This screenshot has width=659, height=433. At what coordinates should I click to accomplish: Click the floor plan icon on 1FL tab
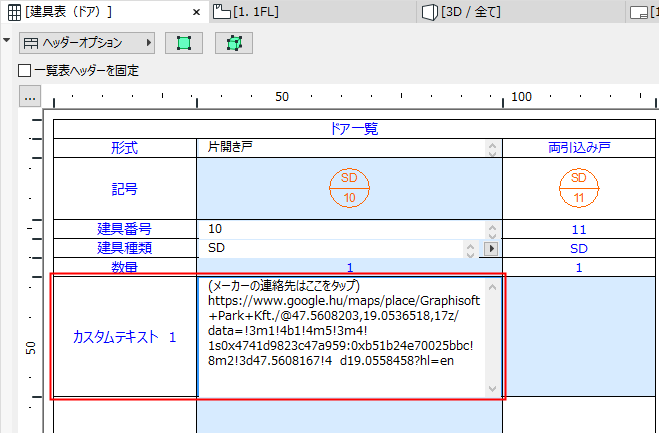point(221,12)
